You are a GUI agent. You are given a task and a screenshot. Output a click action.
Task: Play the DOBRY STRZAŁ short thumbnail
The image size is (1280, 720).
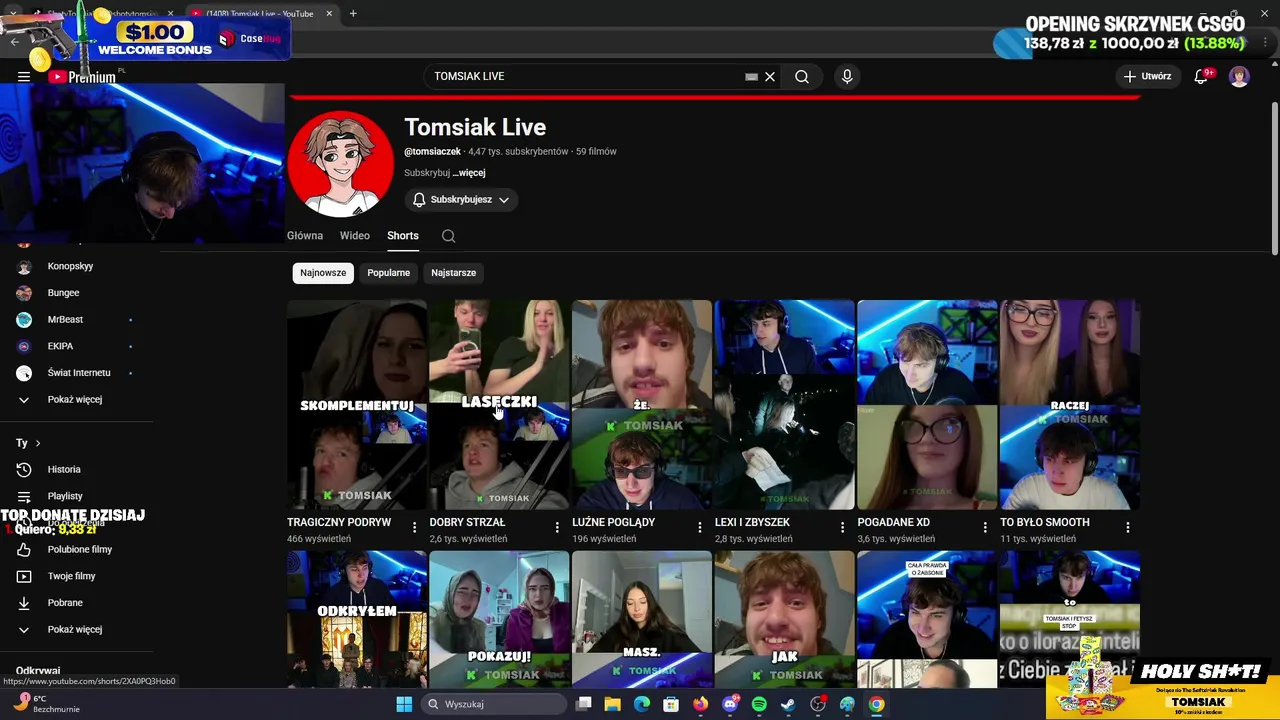pos(499,405)
